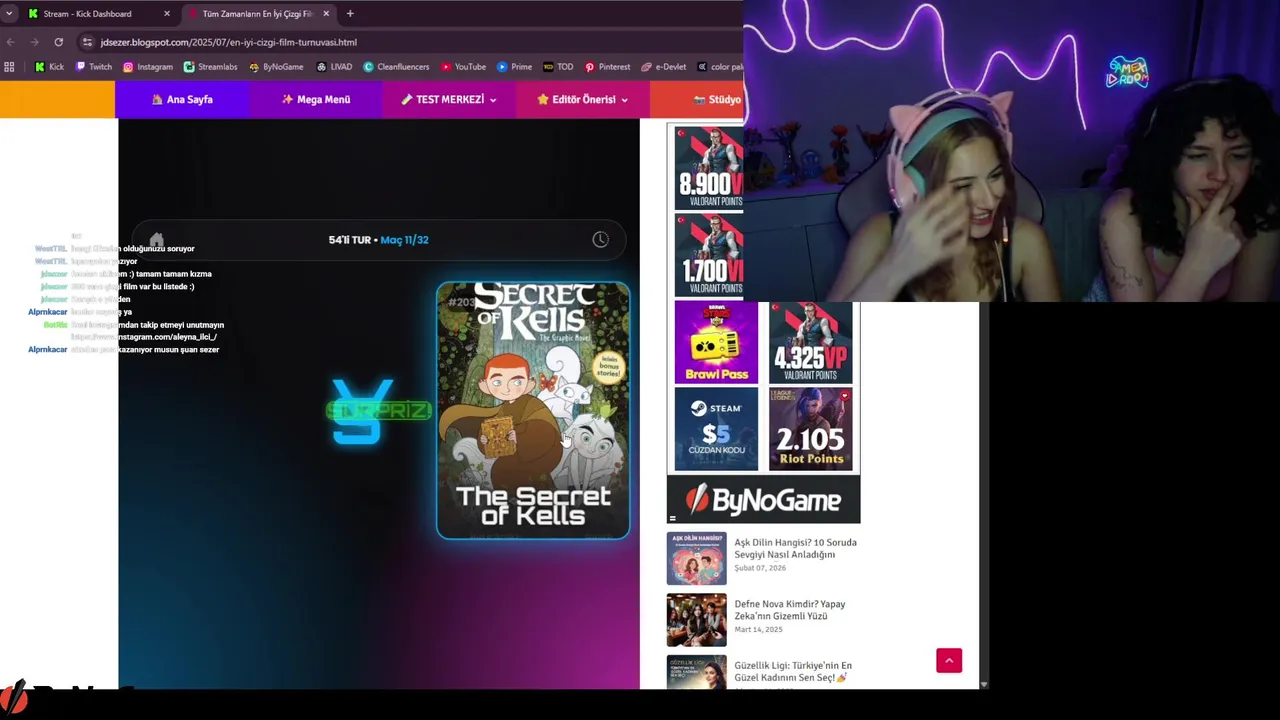
Task: Open Aşk Dilin Hangisi article link
Action: click(795, 548)
